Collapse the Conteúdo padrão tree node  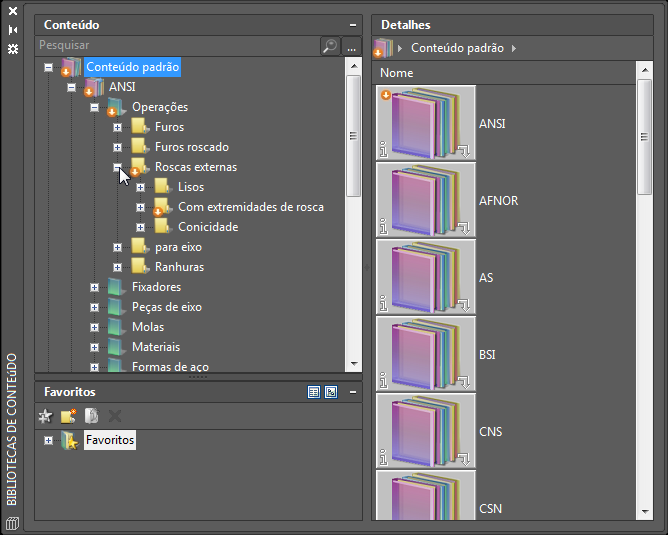point(49,67)
